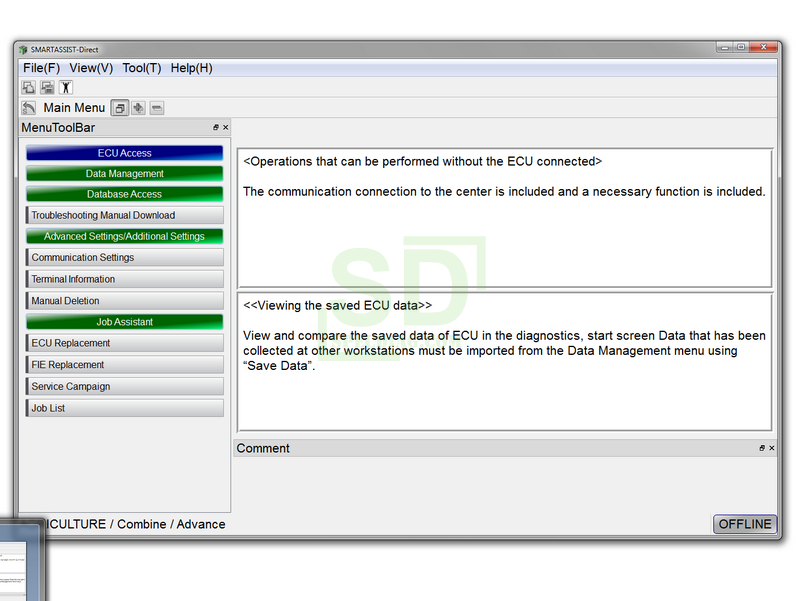Open the Tool(T) menu
This screenshot has width=800, height=601.
pyautogui.click(x=141, y=68)
